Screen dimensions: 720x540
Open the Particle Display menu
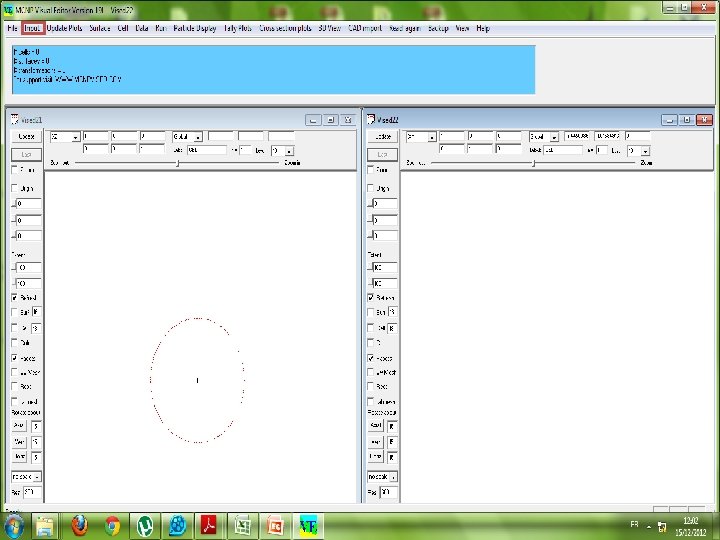195,28
